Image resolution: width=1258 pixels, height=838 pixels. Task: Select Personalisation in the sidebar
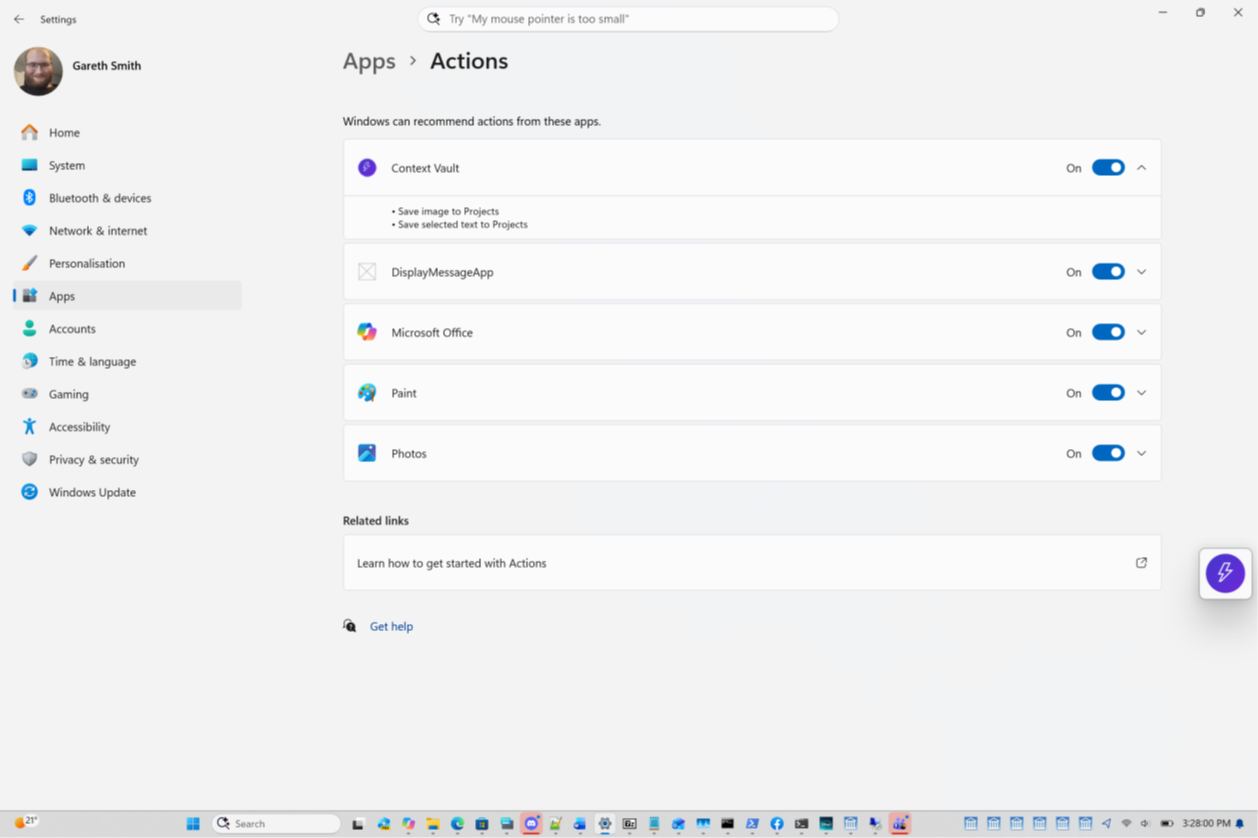pos(127,263)
